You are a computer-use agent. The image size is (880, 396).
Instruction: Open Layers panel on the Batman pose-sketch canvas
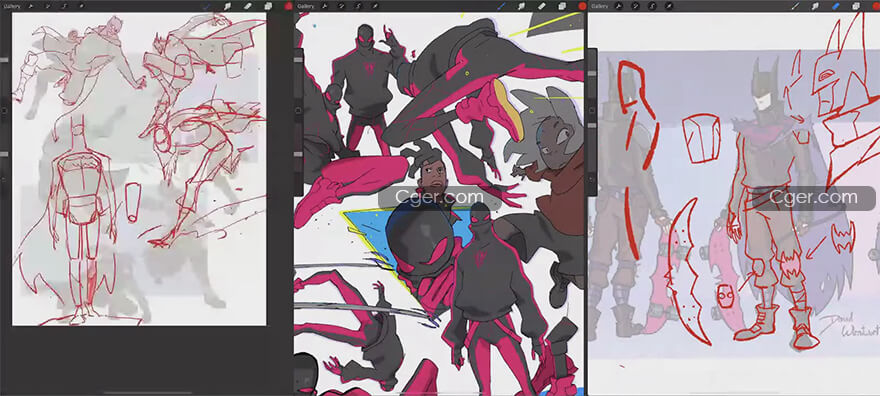point(268,6)
